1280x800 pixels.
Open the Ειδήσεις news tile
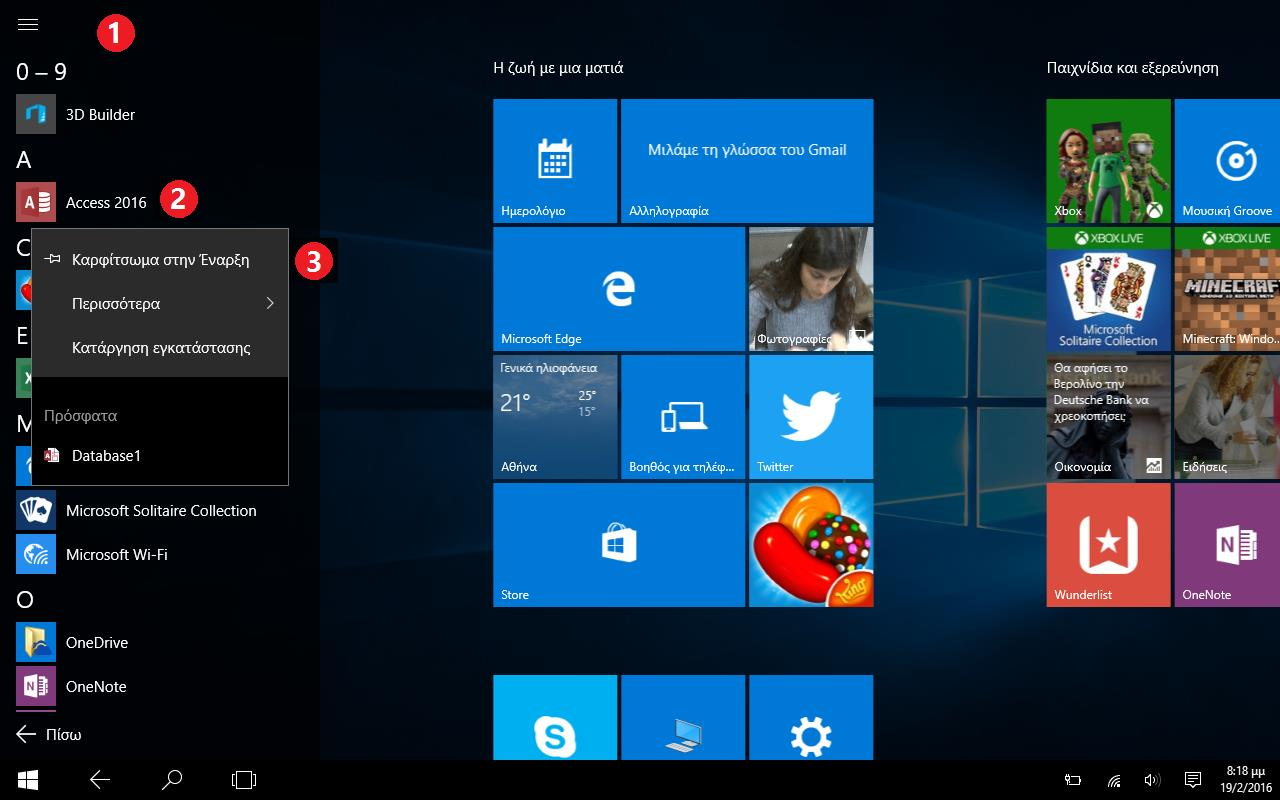coord(1227,417)
